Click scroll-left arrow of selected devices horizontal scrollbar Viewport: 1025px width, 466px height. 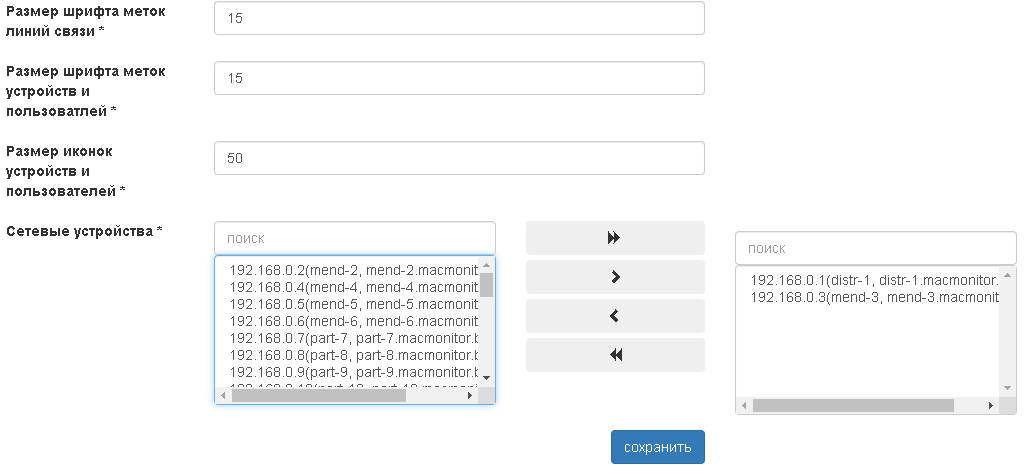click(x=744, y=406)
